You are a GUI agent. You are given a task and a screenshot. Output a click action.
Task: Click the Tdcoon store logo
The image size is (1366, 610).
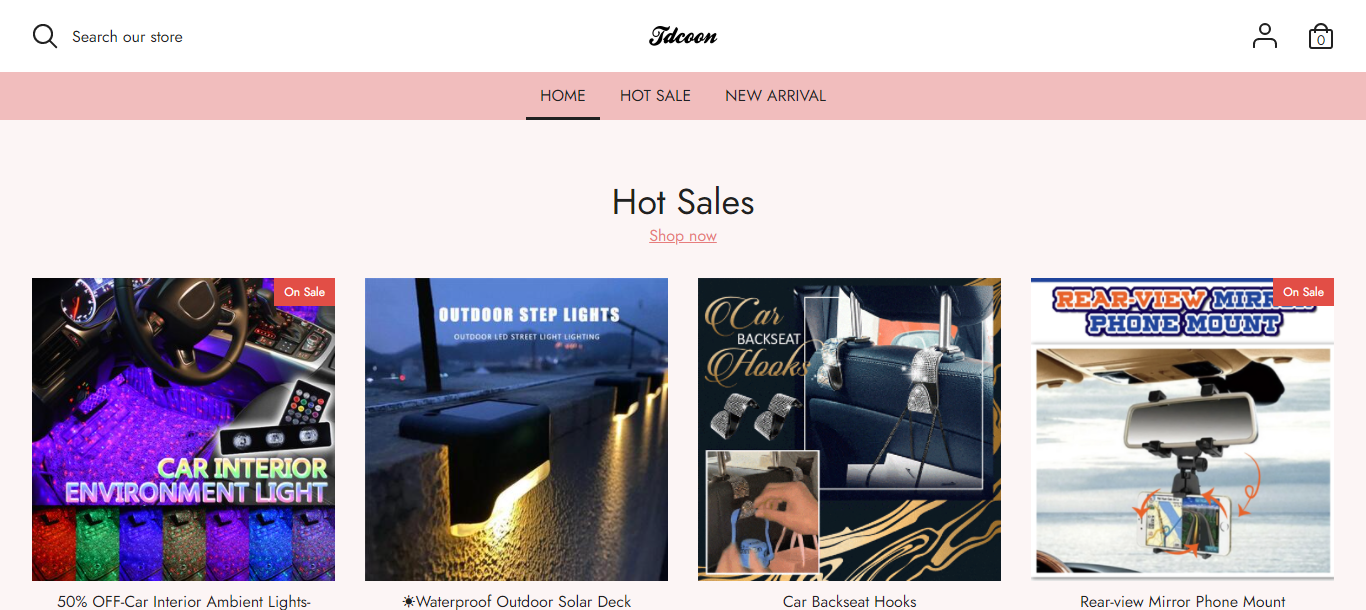[683, 36]
